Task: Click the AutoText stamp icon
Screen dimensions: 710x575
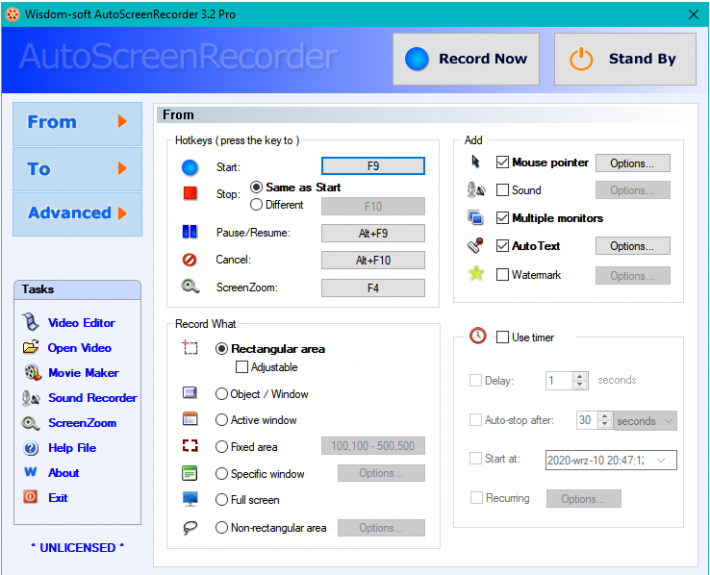Action: (x=475, y=245)
